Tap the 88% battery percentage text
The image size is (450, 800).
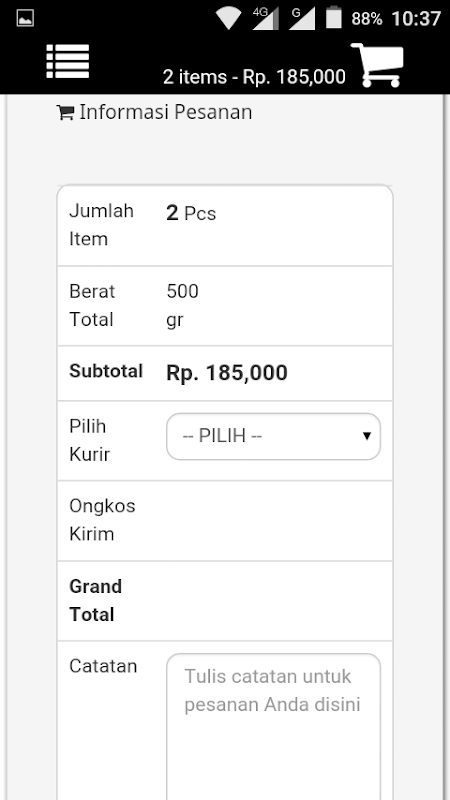pyautogui.click(x=366, y=19)
